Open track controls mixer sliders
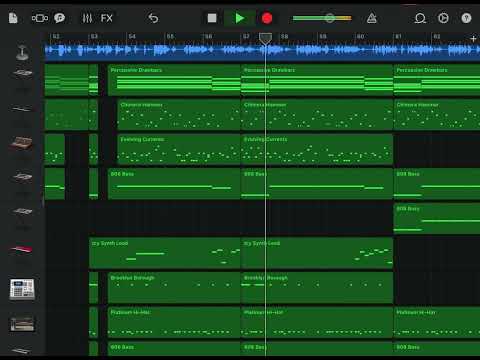The height and width of the screenshot is (360, 480). pos(87,18)
